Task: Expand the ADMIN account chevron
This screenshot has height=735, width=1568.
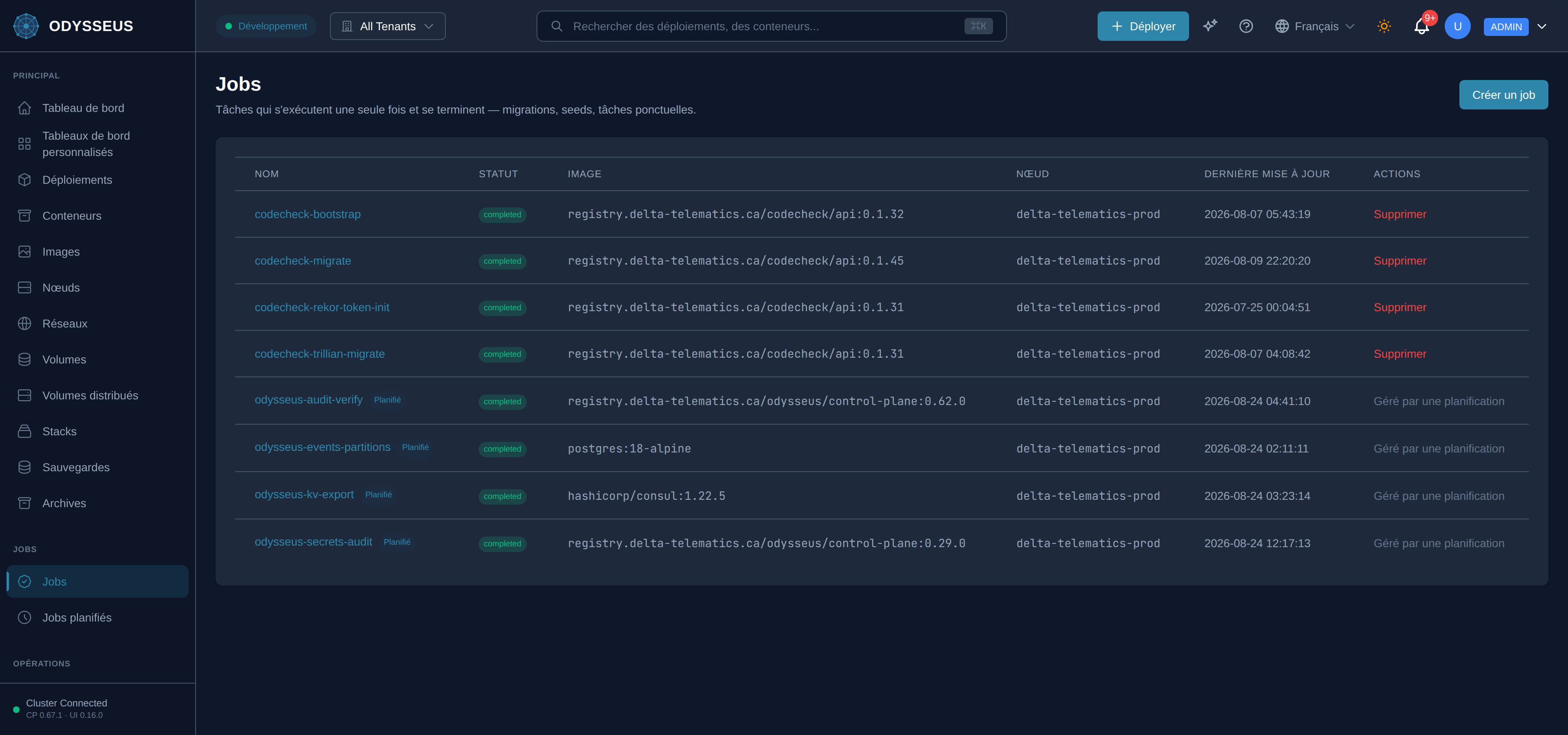Action: (x=1542, y=26)
